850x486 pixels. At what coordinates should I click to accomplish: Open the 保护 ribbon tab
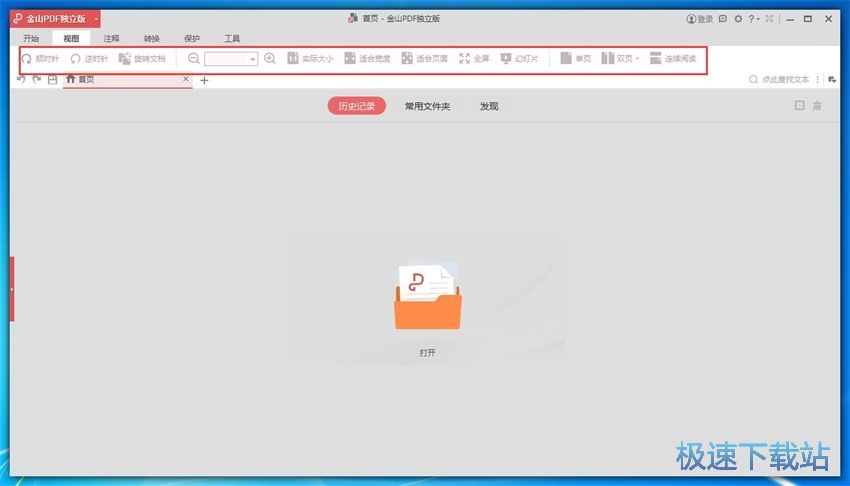point(192,38)
